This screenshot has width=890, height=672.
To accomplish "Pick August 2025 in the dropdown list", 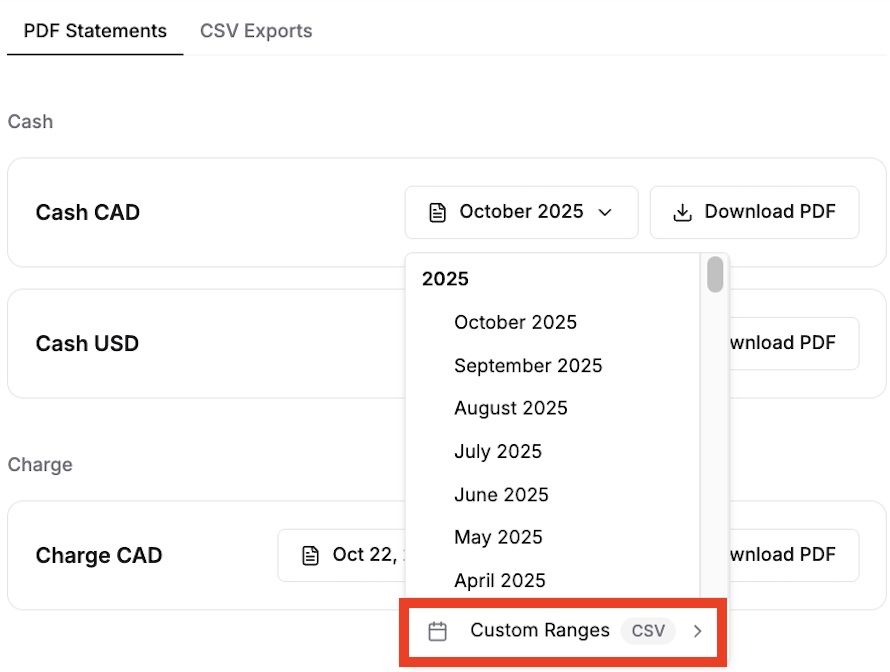I will [510, 408].
